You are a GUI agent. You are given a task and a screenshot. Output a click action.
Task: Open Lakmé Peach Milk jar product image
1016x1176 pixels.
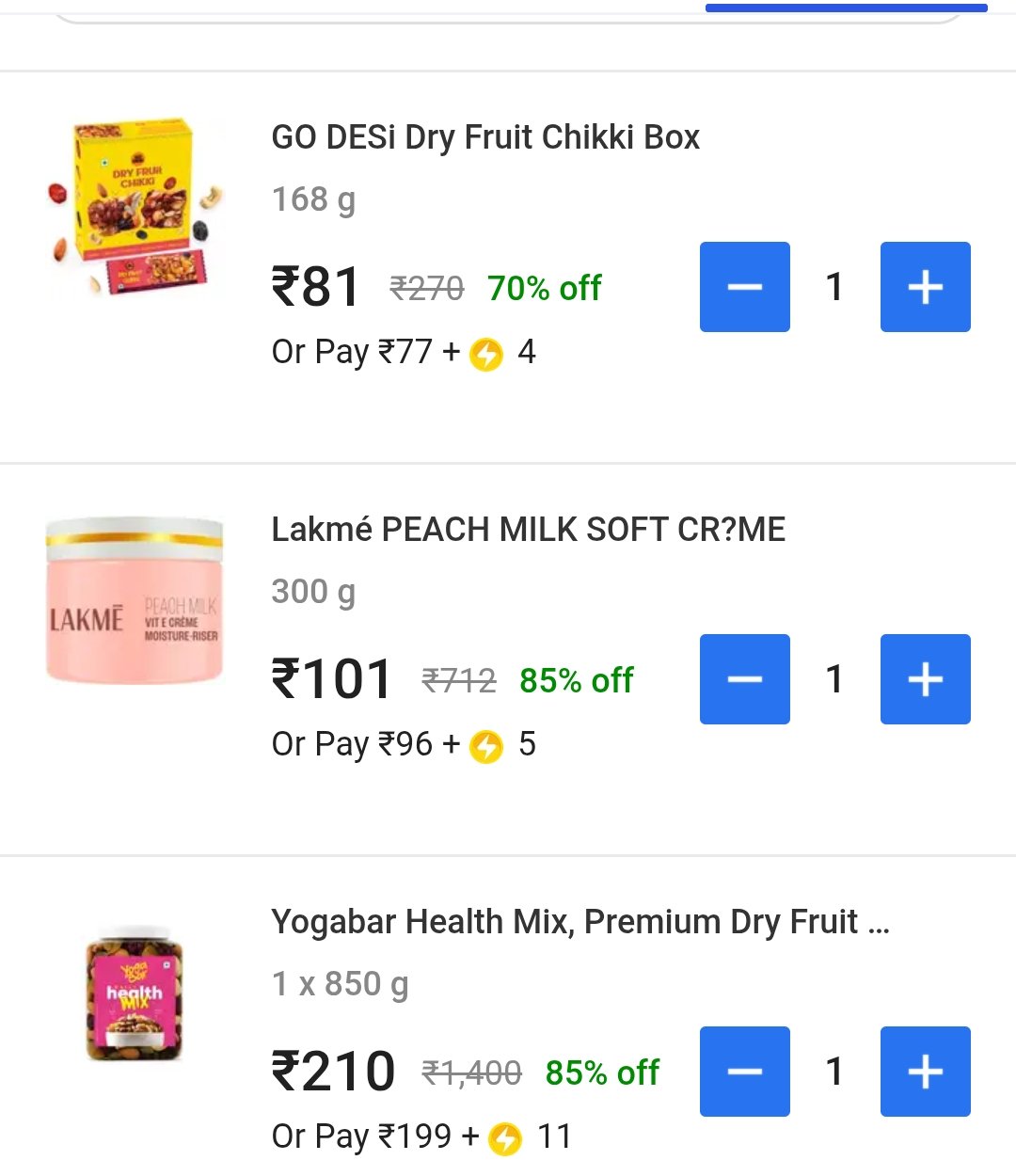(135, 599)
